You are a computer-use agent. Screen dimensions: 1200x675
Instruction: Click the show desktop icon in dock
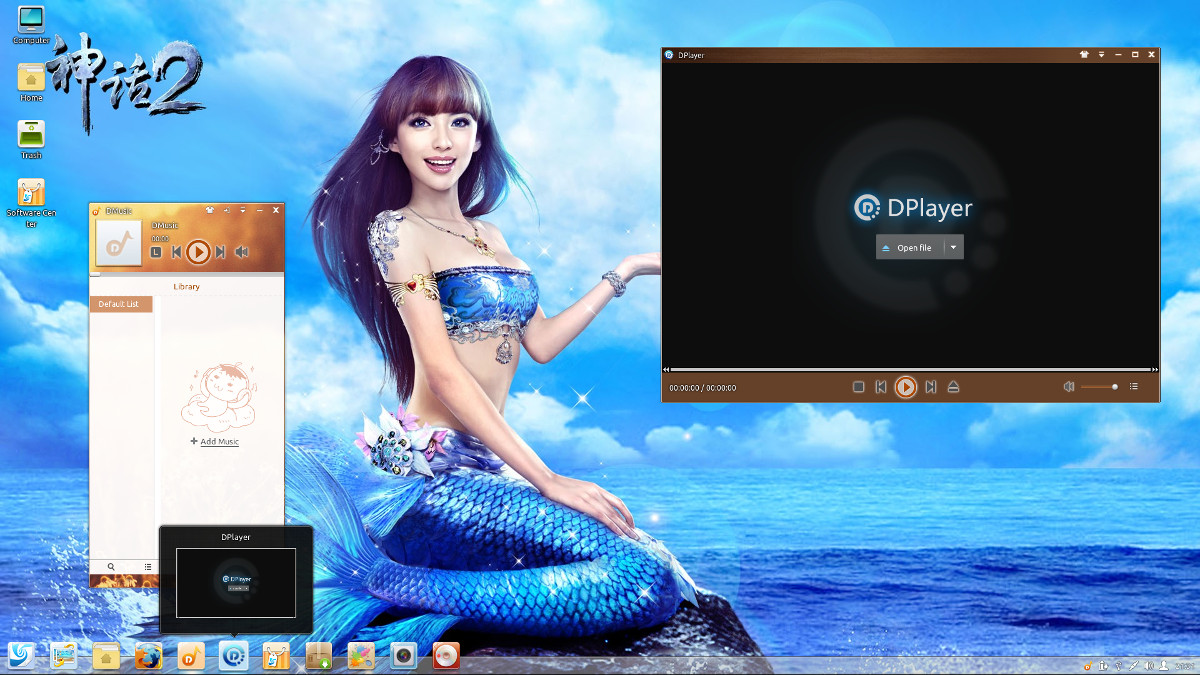(63, 655)
